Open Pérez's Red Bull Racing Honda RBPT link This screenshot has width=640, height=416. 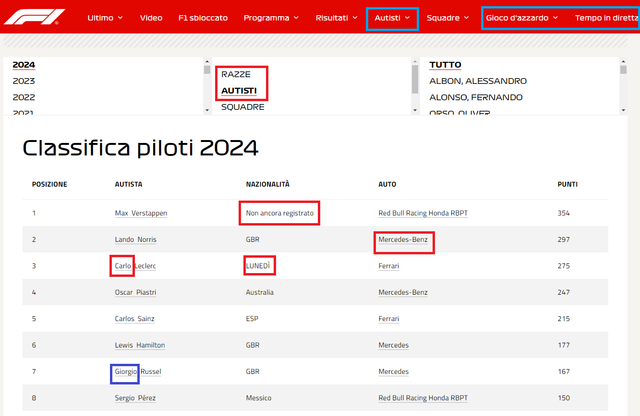tap(423, 398)
